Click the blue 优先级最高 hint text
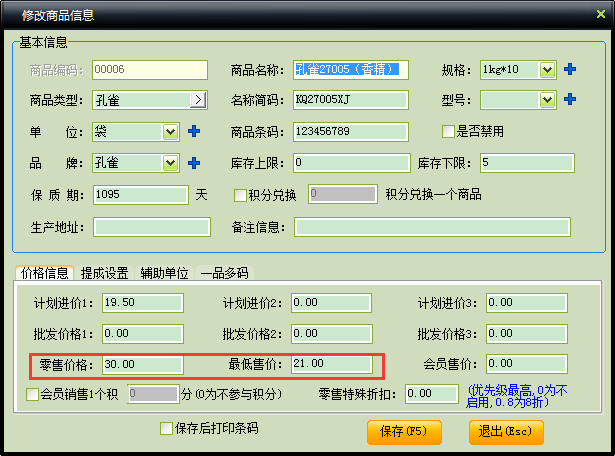 pos(517,396)
